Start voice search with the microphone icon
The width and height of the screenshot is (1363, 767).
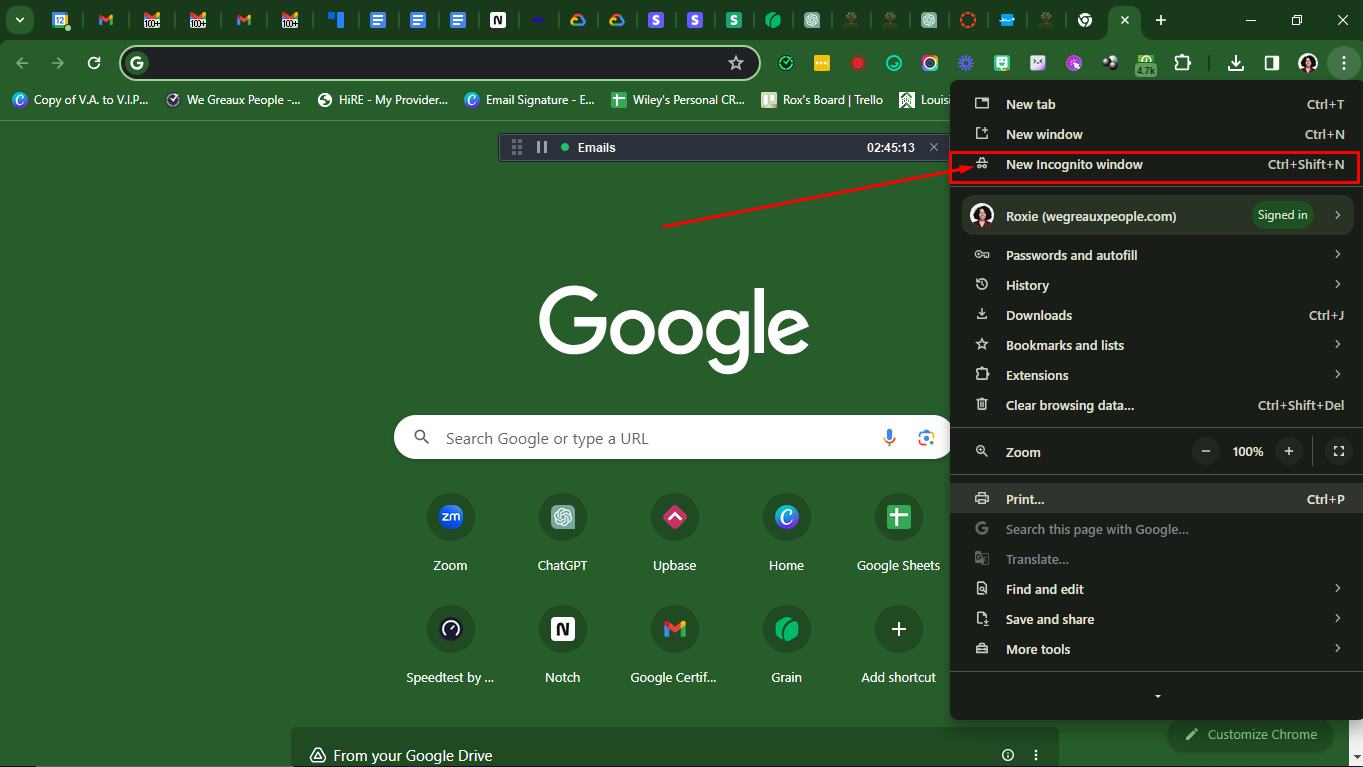(x=889, y=437)
